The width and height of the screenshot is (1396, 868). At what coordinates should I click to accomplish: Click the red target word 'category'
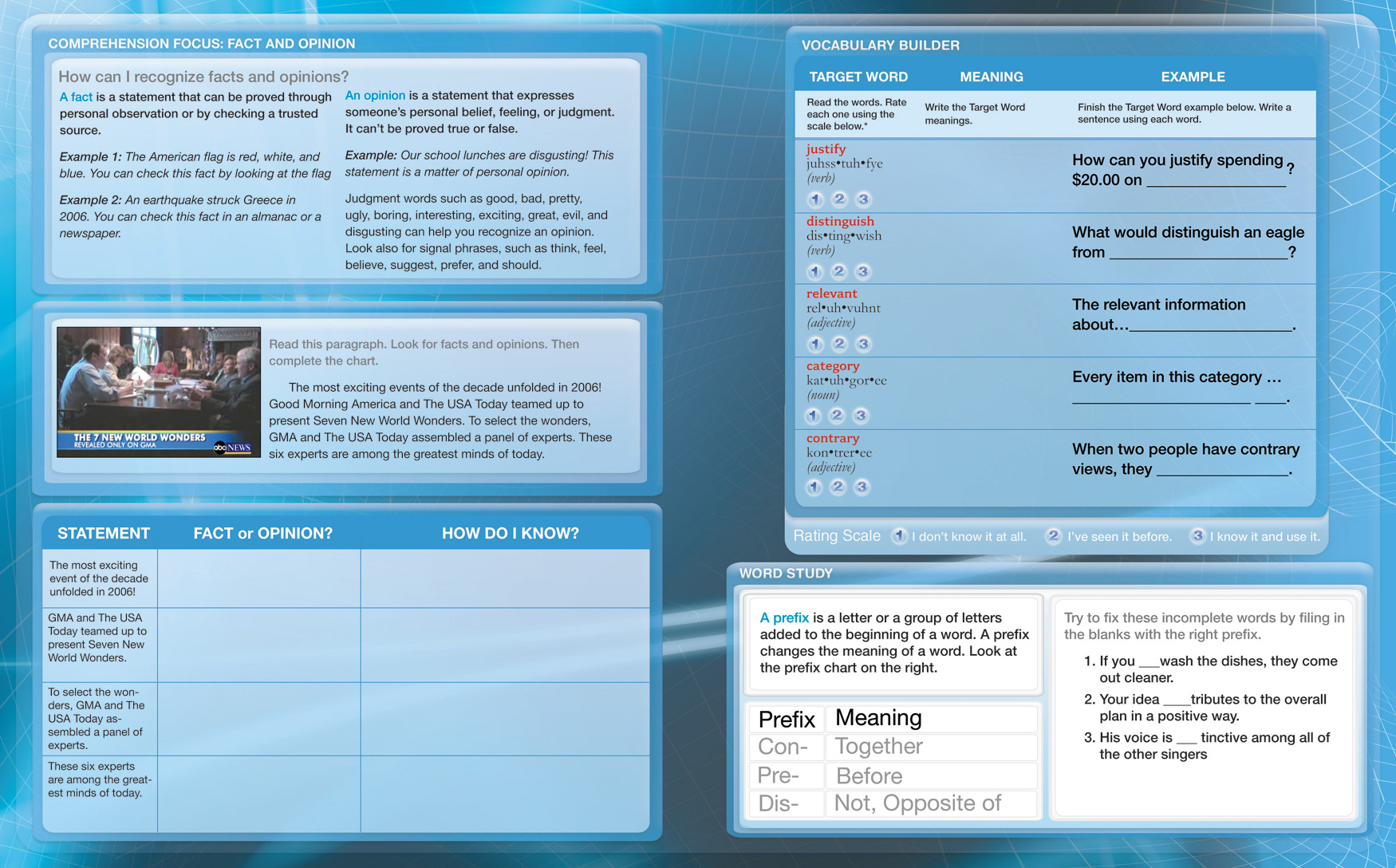[833, 366]
